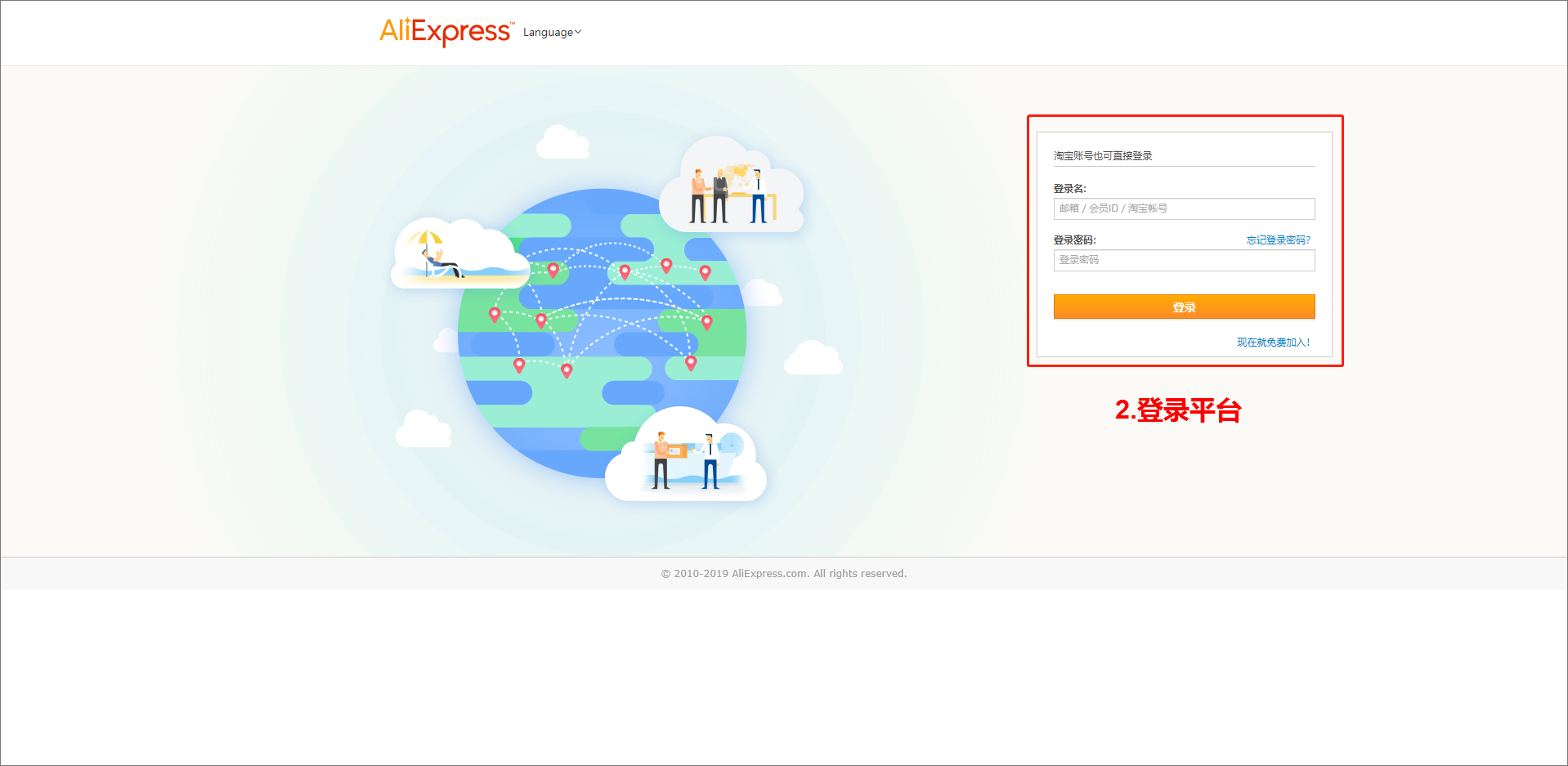Screen dimensions: 1568x766
Task: Focus the 登录密码 password input field
Action: (x=1184, y=260)
